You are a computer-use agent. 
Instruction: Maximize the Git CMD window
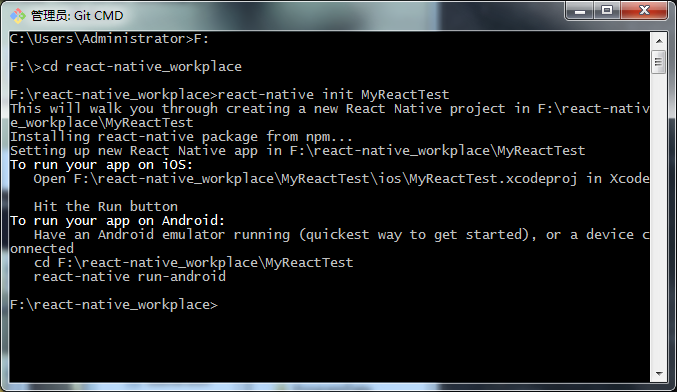[x=607, y=11]
